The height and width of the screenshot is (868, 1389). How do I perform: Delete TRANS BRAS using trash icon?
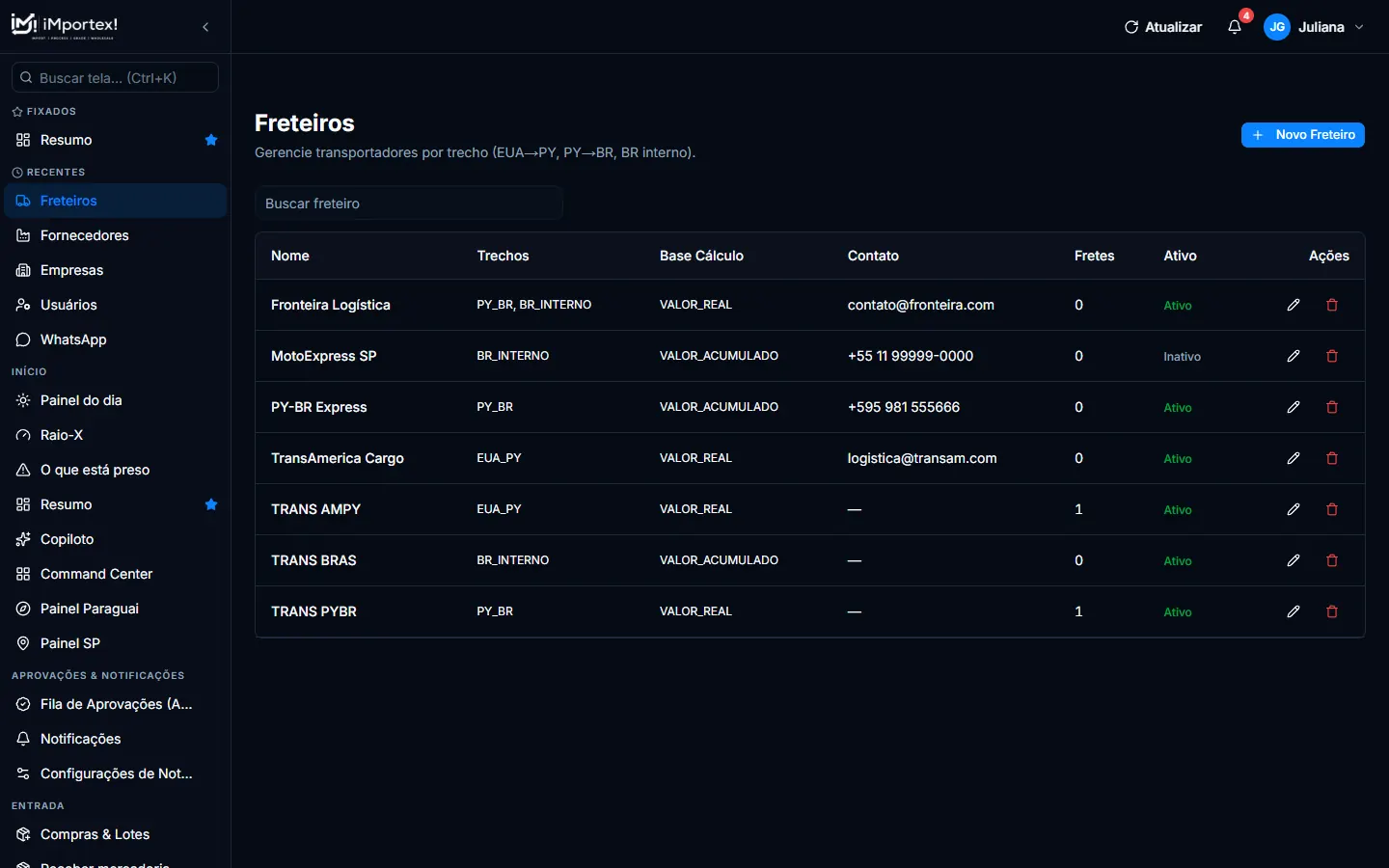click(x=1332, y=560)
